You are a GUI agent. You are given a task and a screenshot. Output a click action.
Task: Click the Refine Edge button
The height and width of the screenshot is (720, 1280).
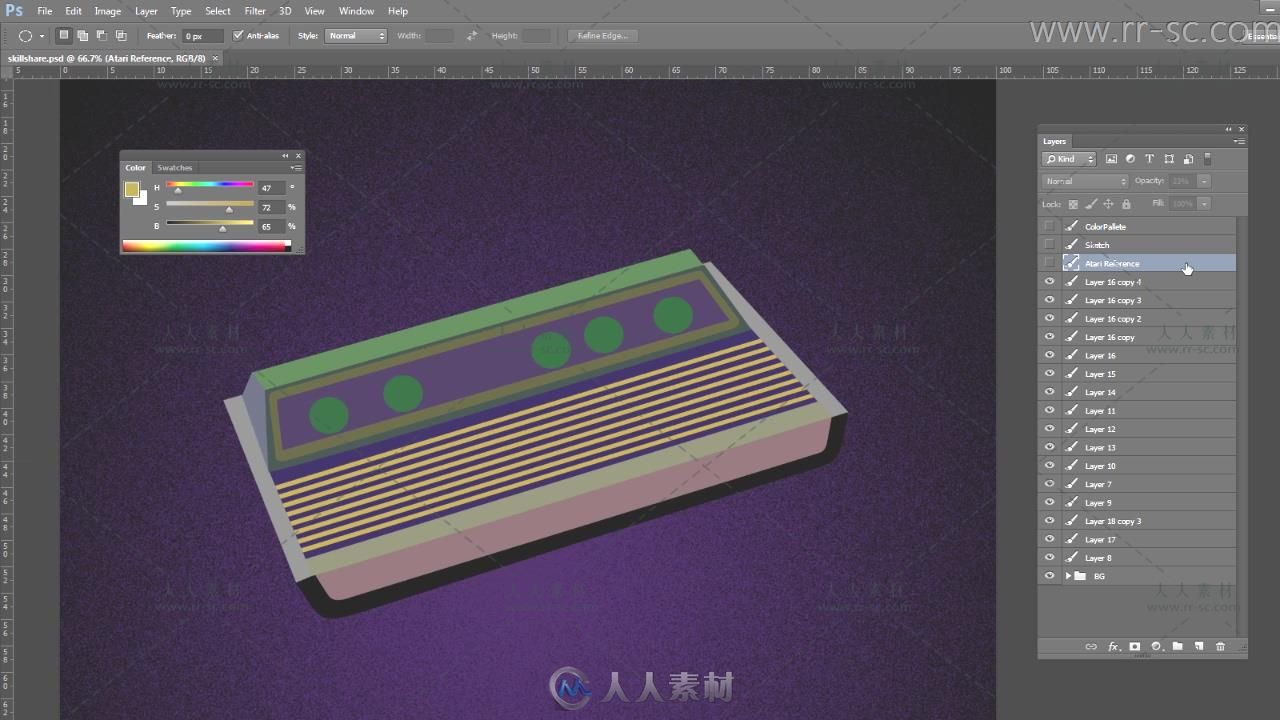(x=603, y=36)
